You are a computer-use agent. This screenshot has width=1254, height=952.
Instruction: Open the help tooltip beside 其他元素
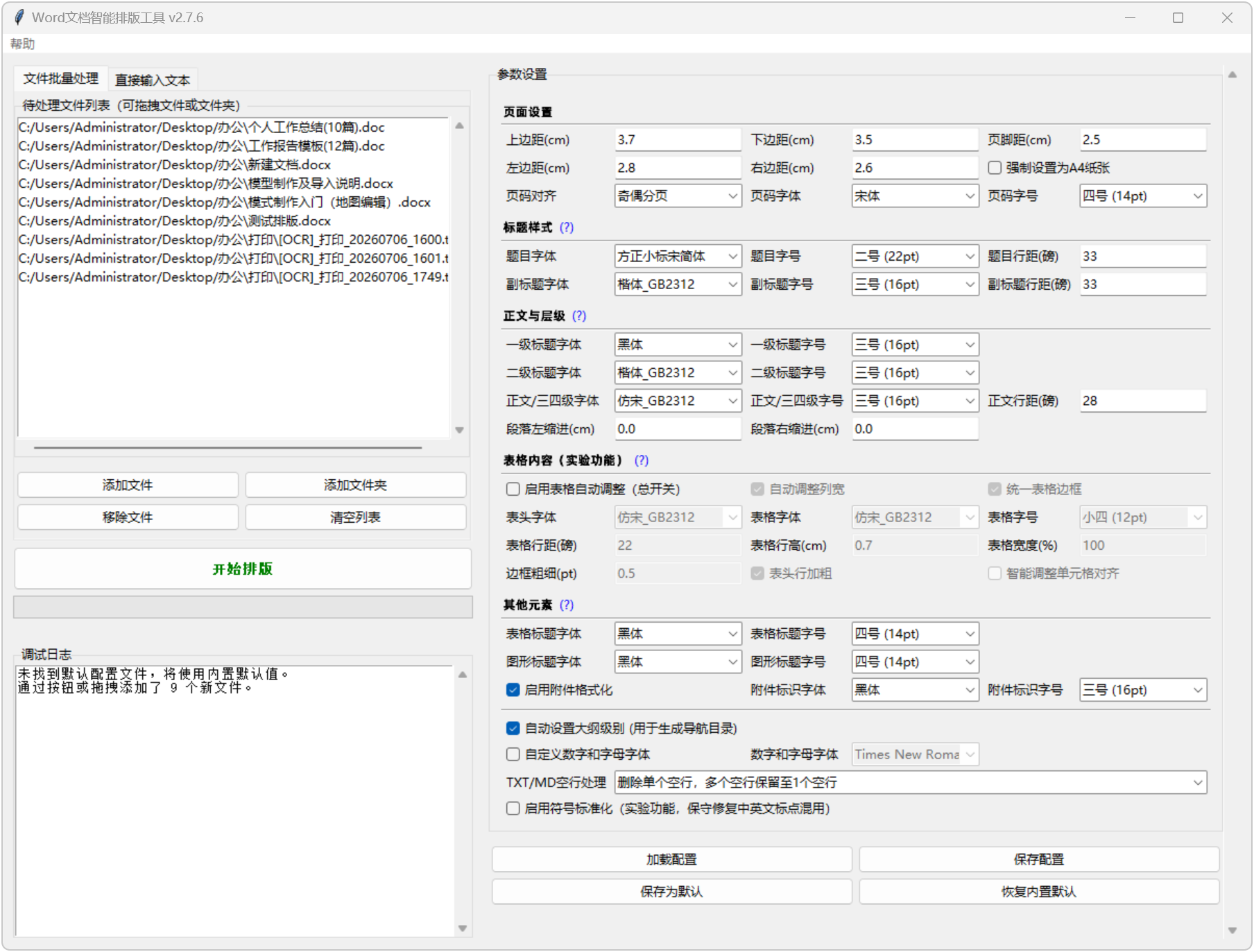tap(567, 605)
